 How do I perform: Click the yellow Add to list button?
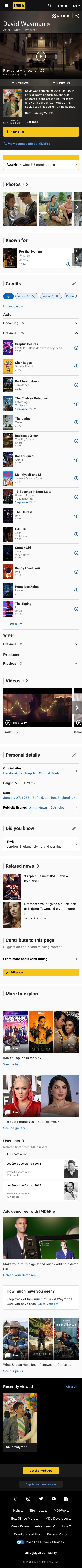41,132
